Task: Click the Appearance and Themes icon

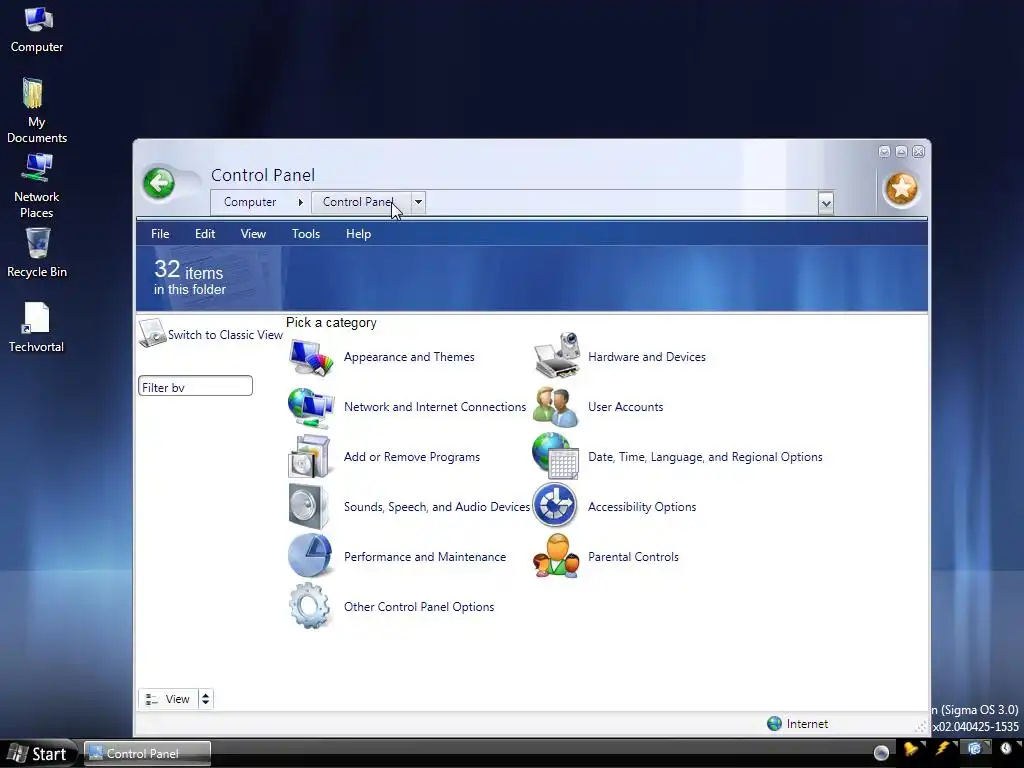Action: click(311, 357)
